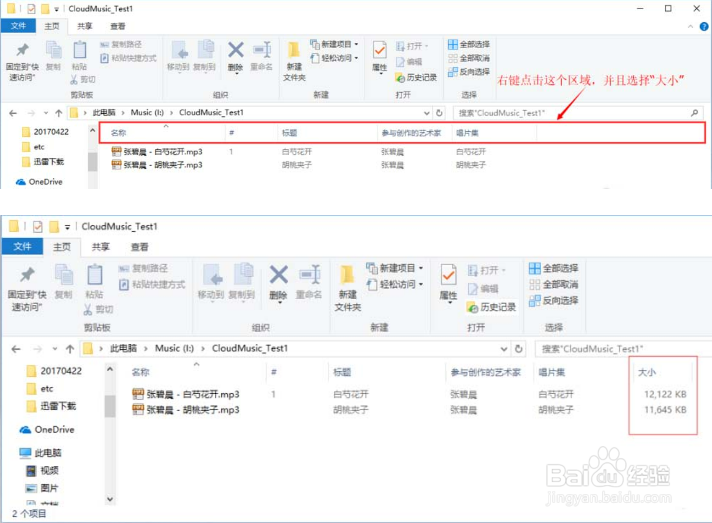The height and width of the screenshot is (523, 712).
Task: Click the search box in bottom window
Action: pyautogui.click(x=623, y=349)
